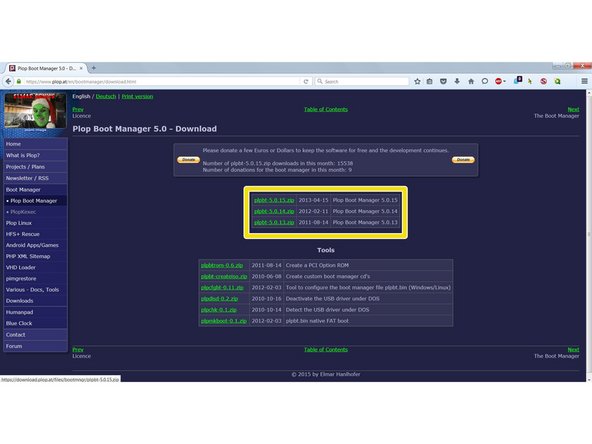Click the red Adblock Plus icon
The image size is (592, 444).
[498, 81]
